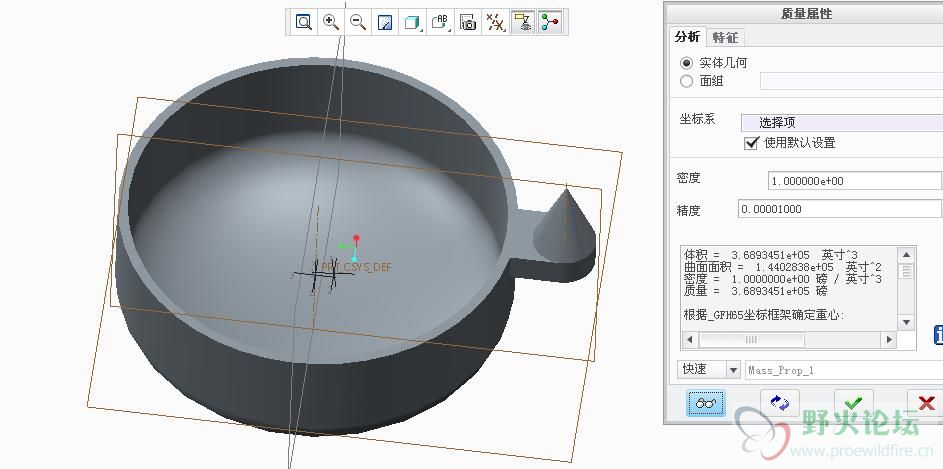Screen dimensions: 943x469
Task: Uncheck the 使用默认设置 checkbox
Action: [751, 143]
